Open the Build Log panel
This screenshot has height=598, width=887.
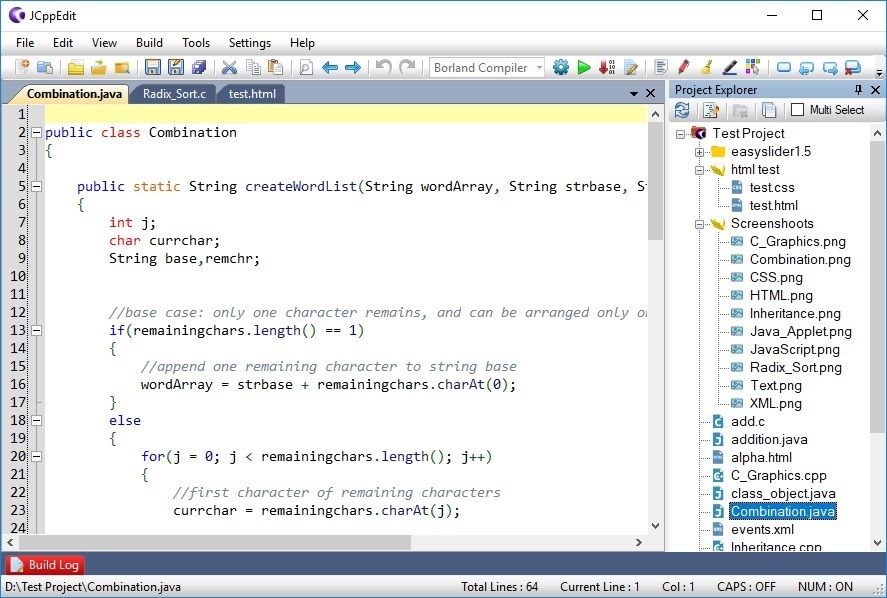pyautogui.click(x=45, y=565)
